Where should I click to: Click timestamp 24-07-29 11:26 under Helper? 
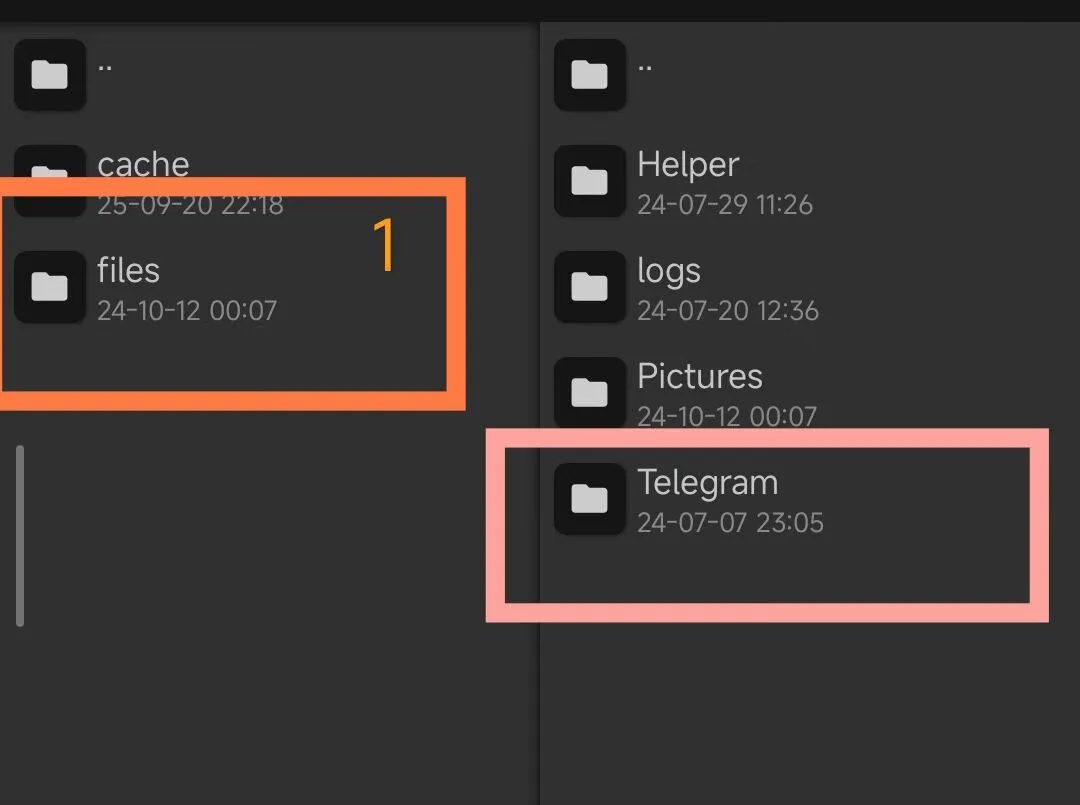coord(725,205)
